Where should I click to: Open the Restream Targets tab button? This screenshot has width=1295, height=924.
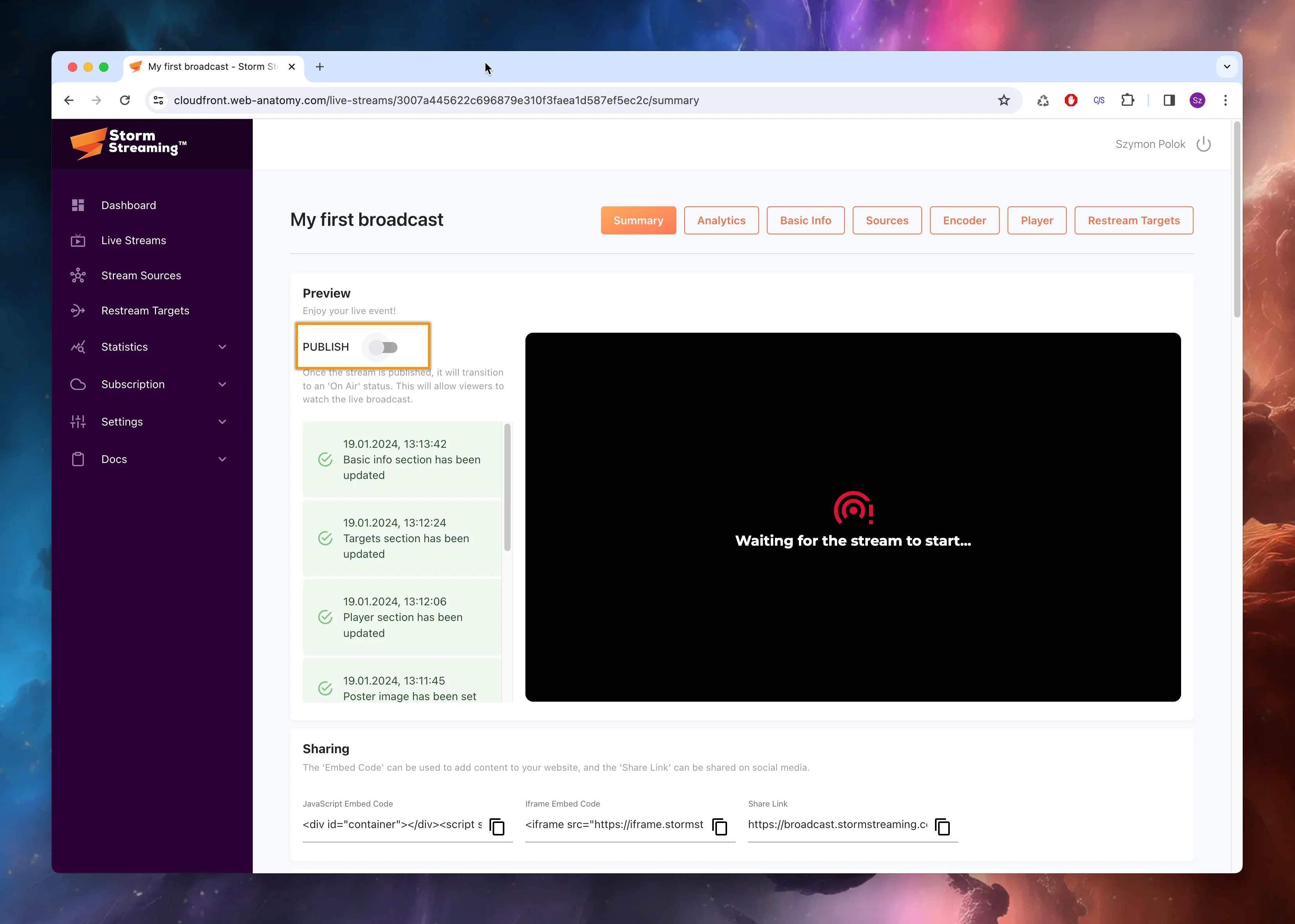1134,220
